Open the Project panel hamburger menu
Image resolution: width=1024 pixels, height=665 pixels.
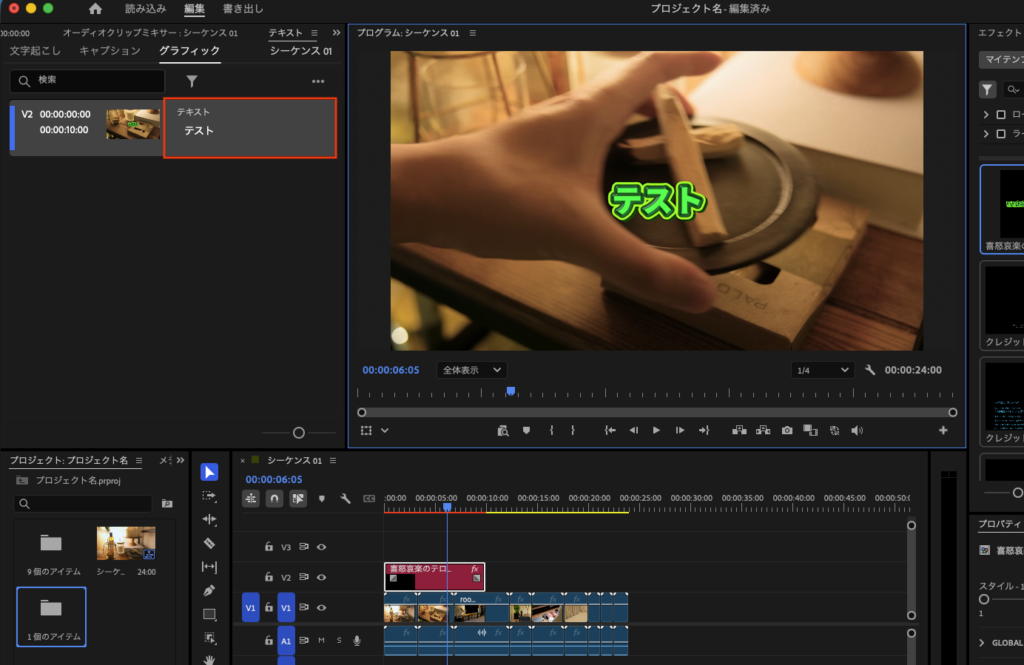pos(139,461)
